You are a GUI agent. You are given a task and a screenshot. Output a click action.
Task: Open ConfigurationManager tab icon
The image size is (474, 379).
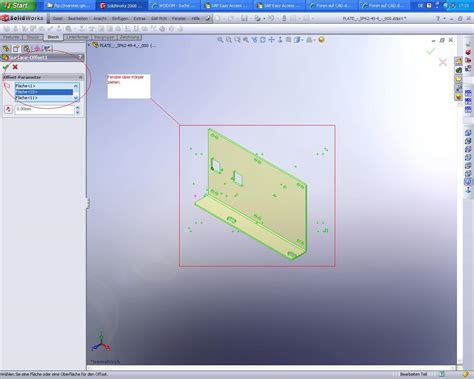tap(26, 49)
